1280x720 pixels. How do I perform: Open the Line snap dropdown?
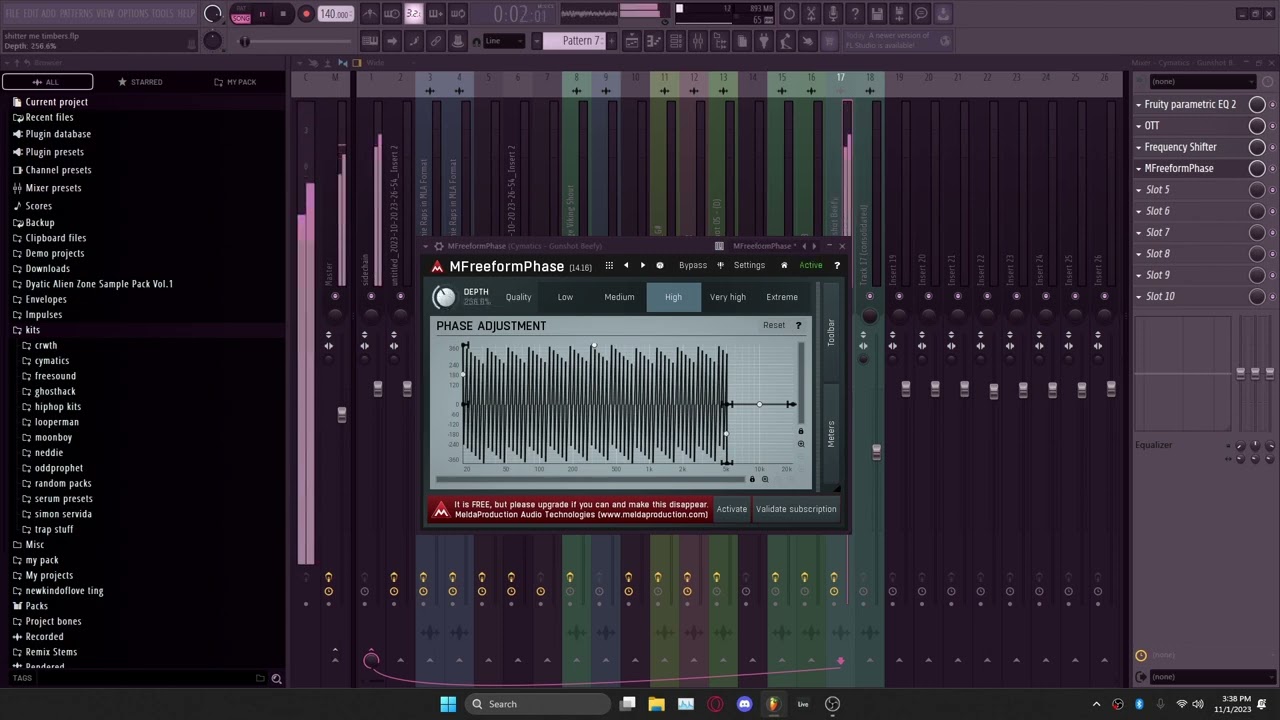tap(505, 41)
